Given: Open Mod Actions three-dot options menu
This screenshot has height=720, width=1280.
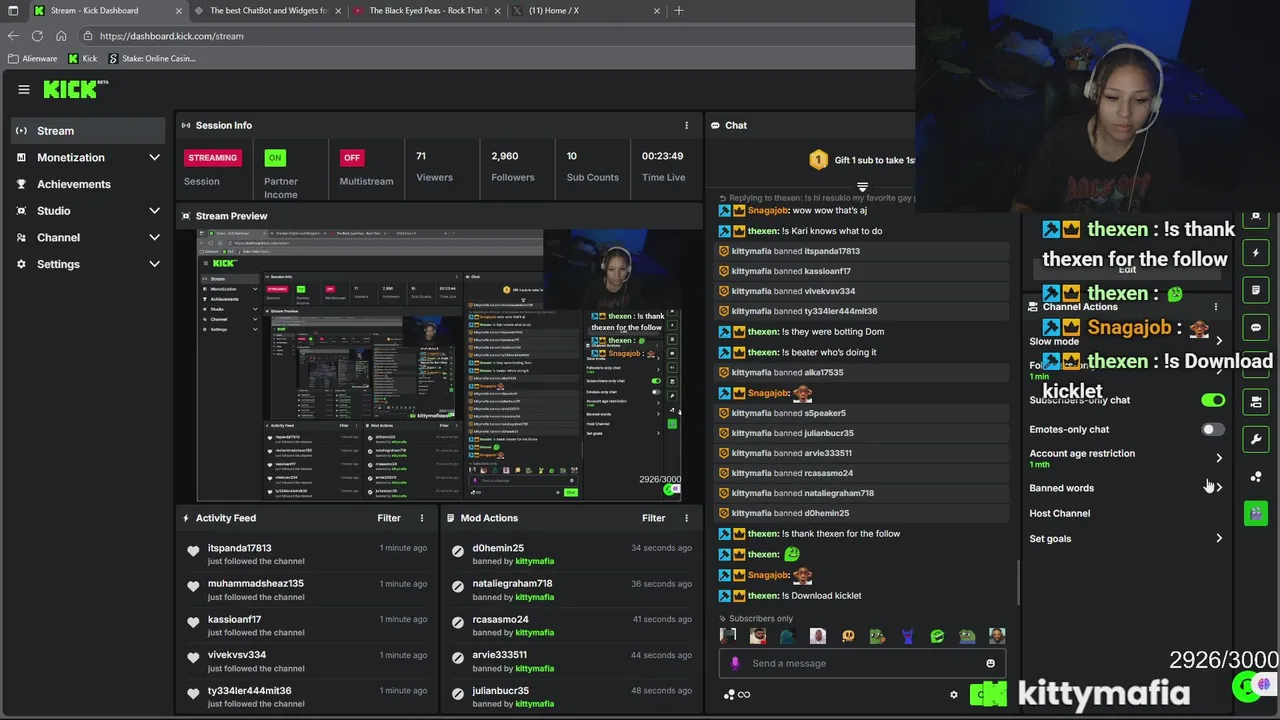Looking at the screenshot, I should [x=686, y=518].
